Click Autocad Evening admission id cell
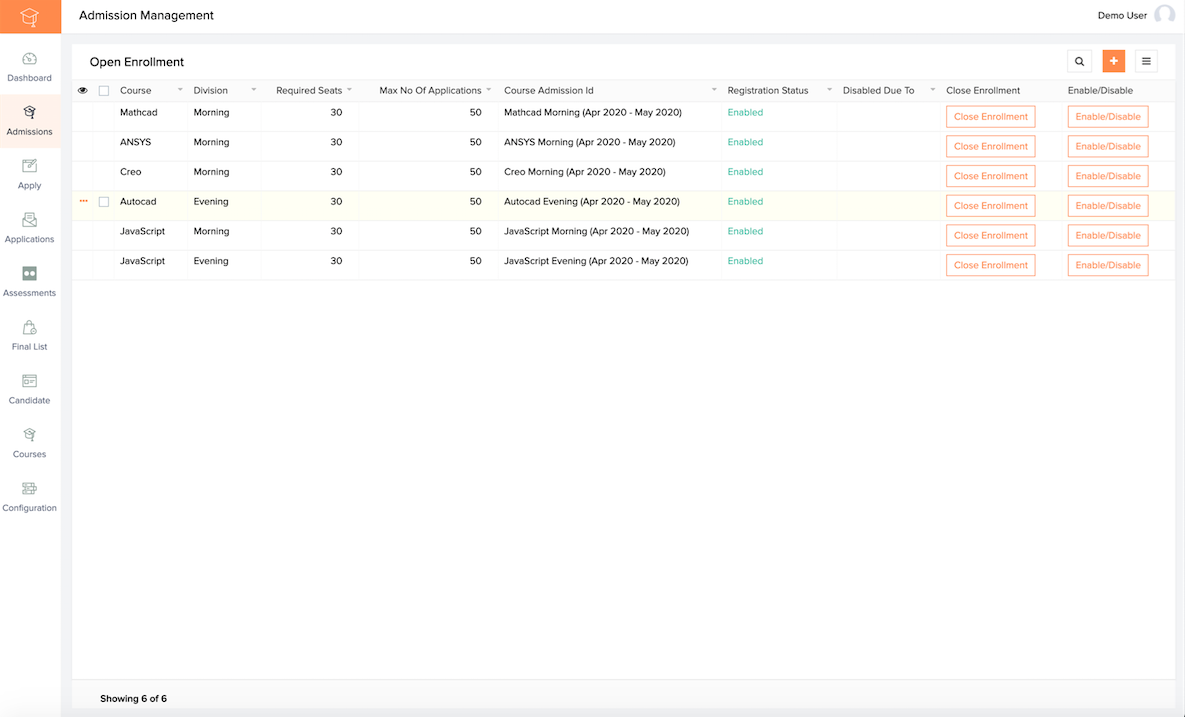The height and width of the screenshot is (717, 1185). pos(592,202)
